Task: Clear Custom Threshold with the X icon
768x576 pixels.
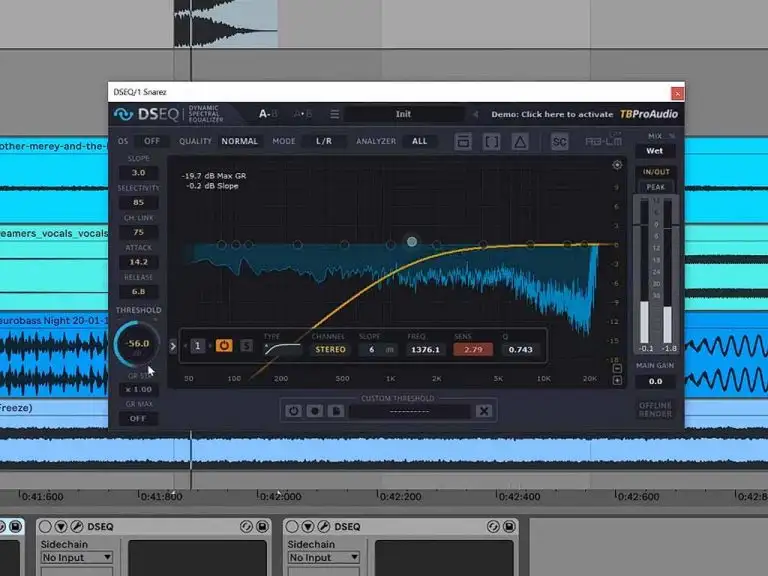Action: pos(484,411)
